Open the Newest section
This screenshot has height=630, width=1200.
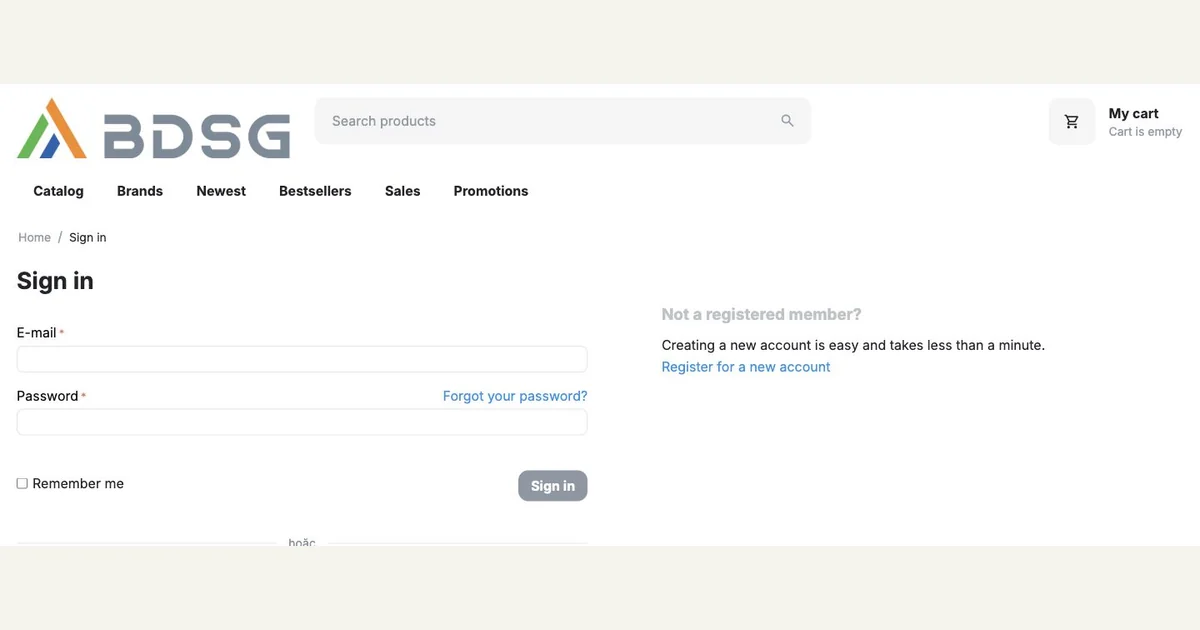click(221, 191)
